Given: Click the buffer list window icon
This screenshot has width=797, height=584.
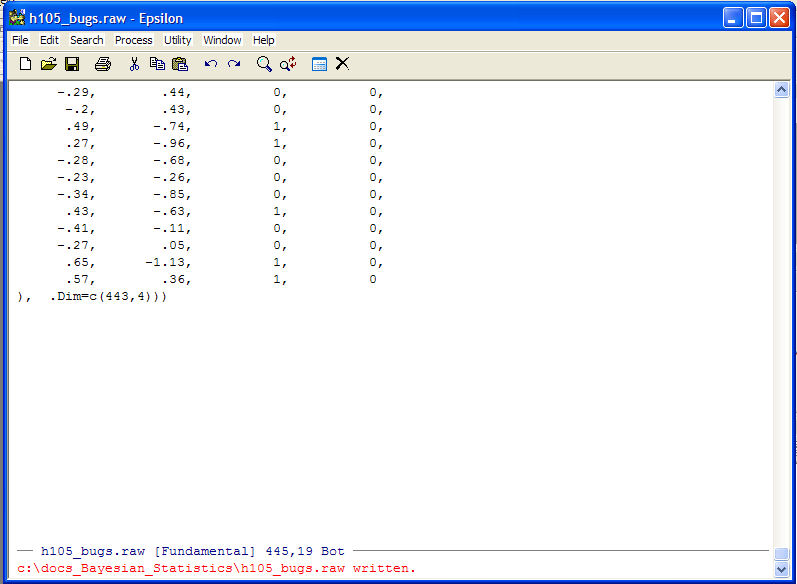Looking at the screenshot, I should pos(319,64).
